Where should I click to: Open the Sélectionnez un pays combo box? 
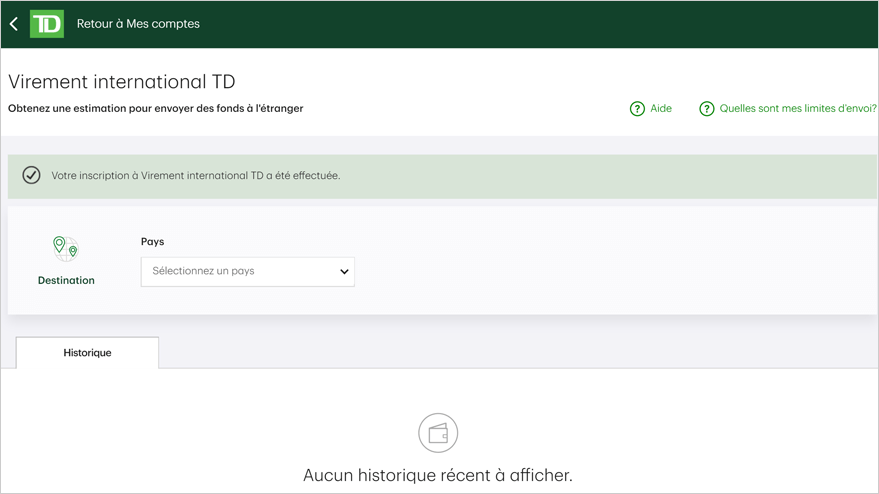click(x=248, y=272)
